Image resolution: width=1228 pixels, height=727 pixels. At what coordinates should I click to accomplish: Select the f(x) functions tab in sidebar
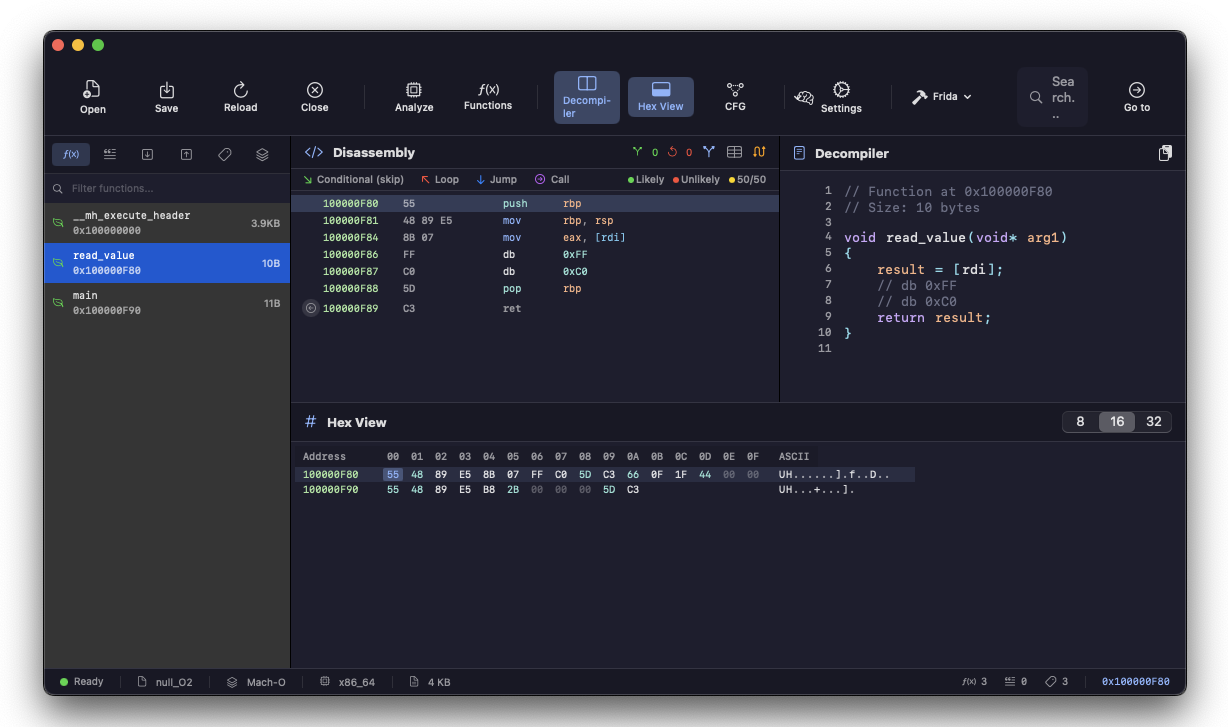tap(70, 153)
